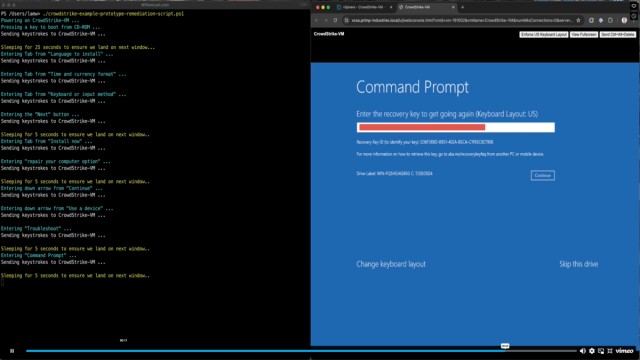This screenshot has width=640, height=360.
Task: Click terminal line 'Entering "Command Prompt" ...'
Action: (38, 256)
